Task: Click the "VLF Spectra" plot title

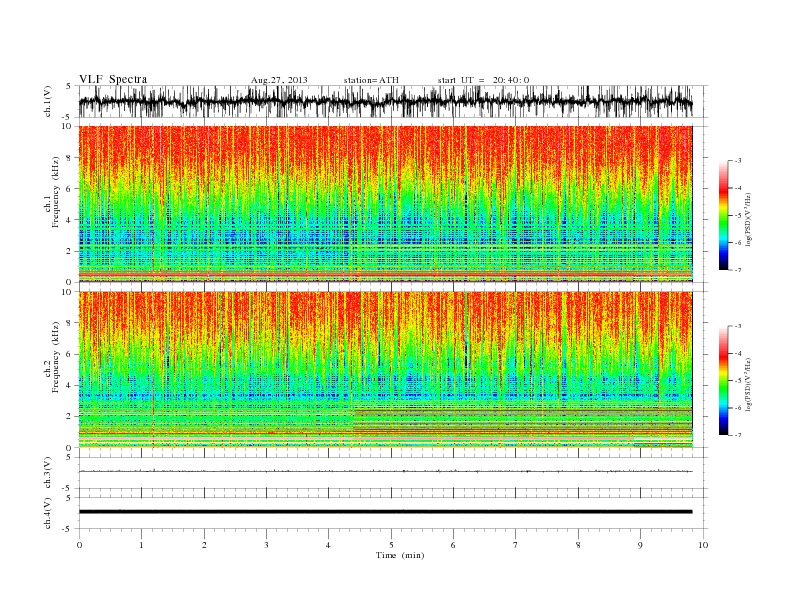Action: coord(113,79)
